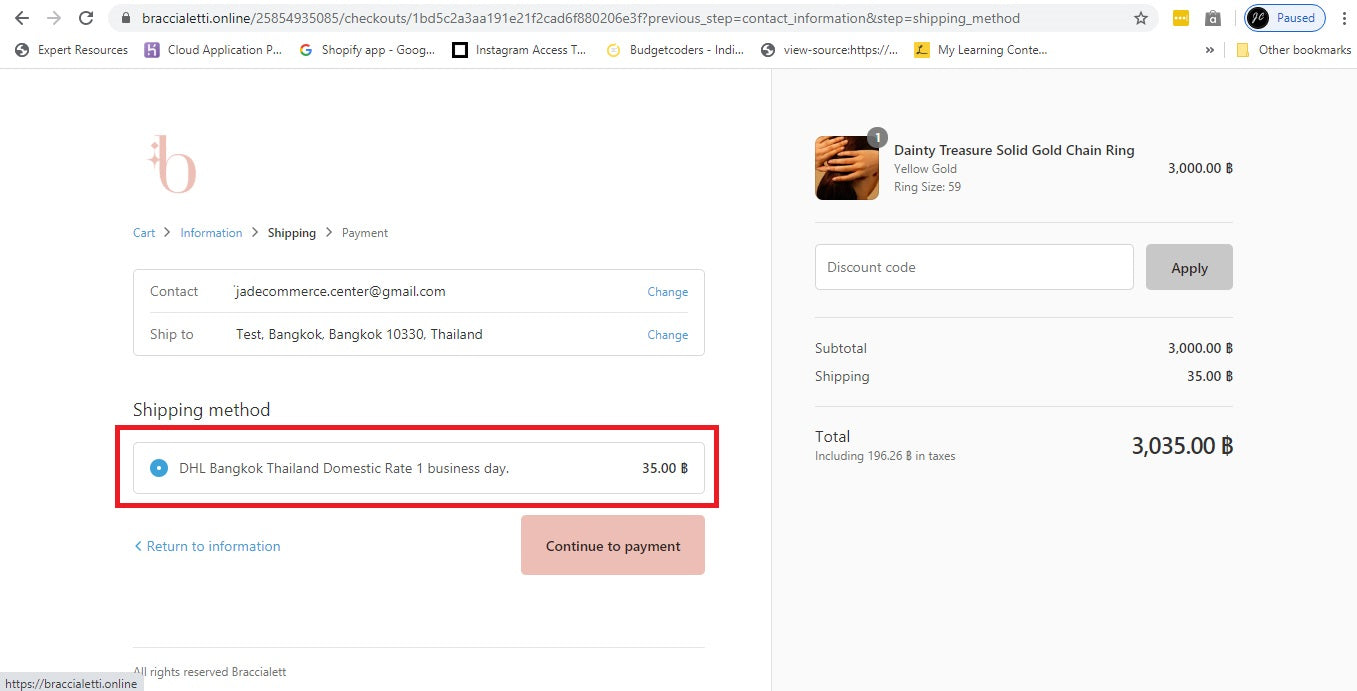Click the browser back arrow
Image resolution: width=1357 pixels, height=691 pixels.
click(x=21, y=18)
